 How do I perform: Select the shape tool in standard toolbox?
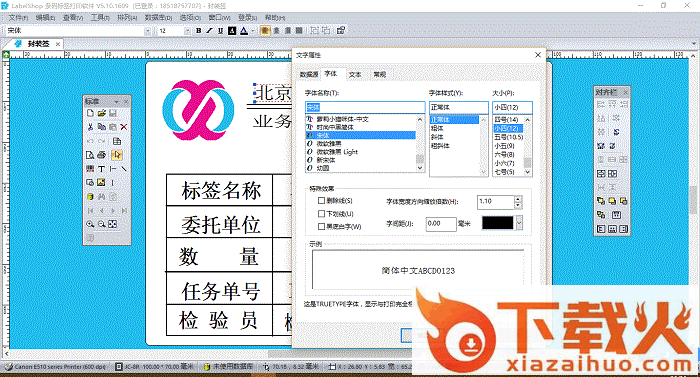point(90,183)
